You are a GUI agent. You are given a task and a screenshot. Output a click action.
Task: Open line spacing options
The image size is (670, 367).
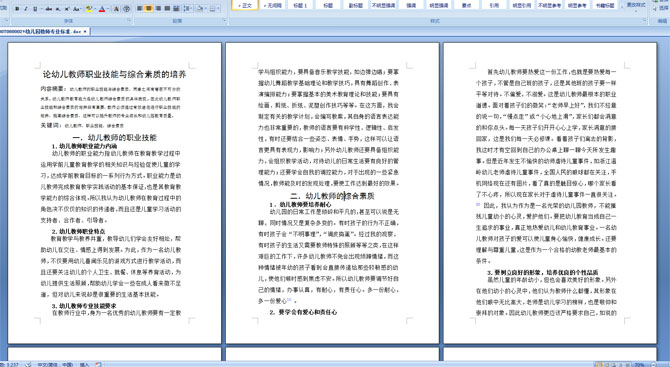coord(188,9)
